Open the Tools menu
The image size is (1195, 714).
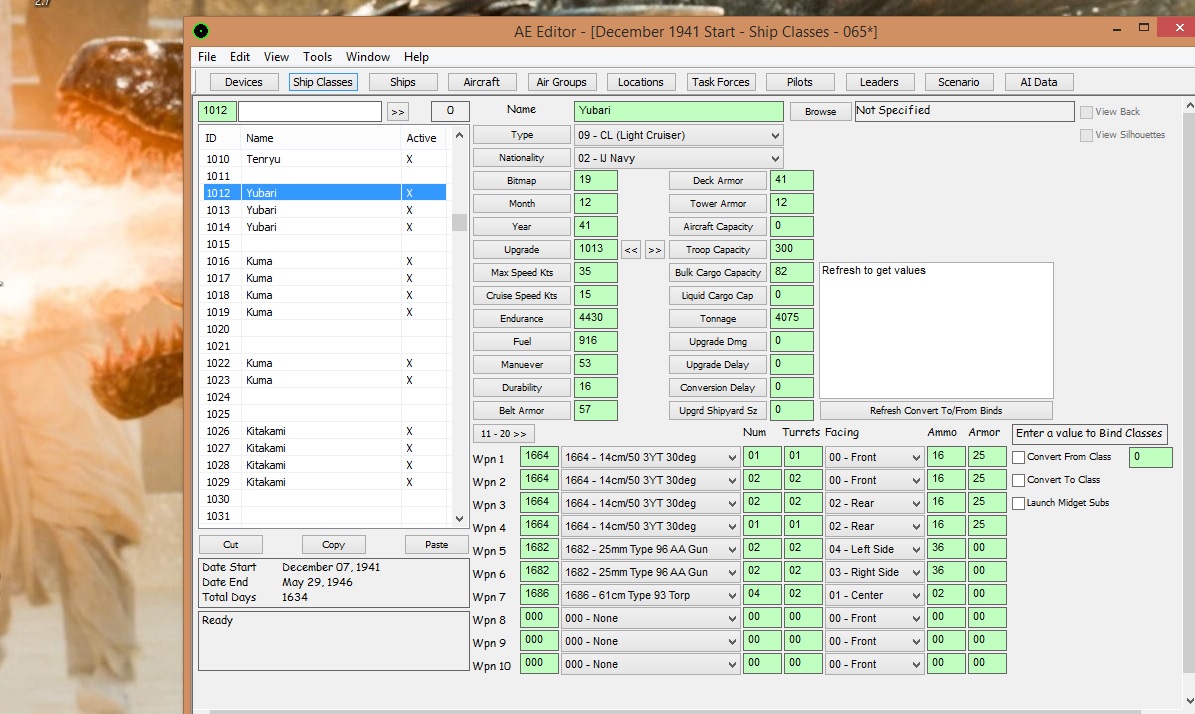coord(318,57)
